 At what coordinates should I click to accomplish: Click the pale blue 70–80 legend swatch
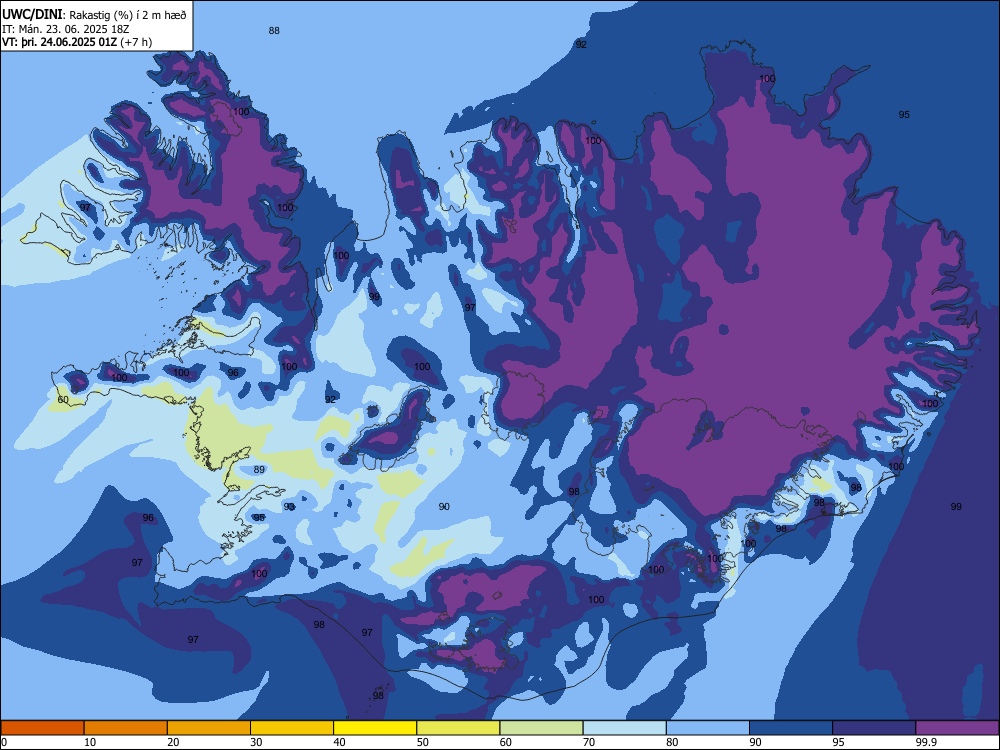pos(624,728)
